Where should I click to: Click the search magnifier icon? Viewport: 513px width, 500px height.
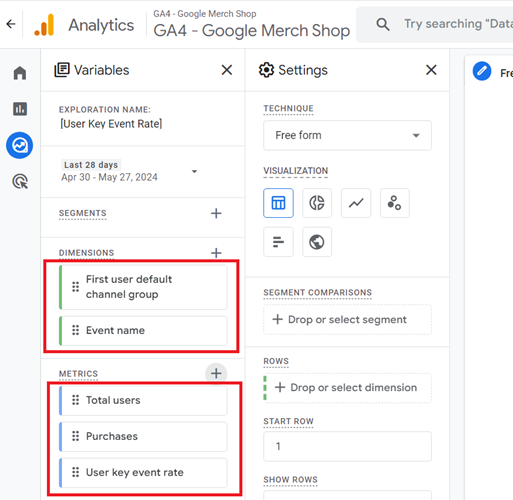383,24
